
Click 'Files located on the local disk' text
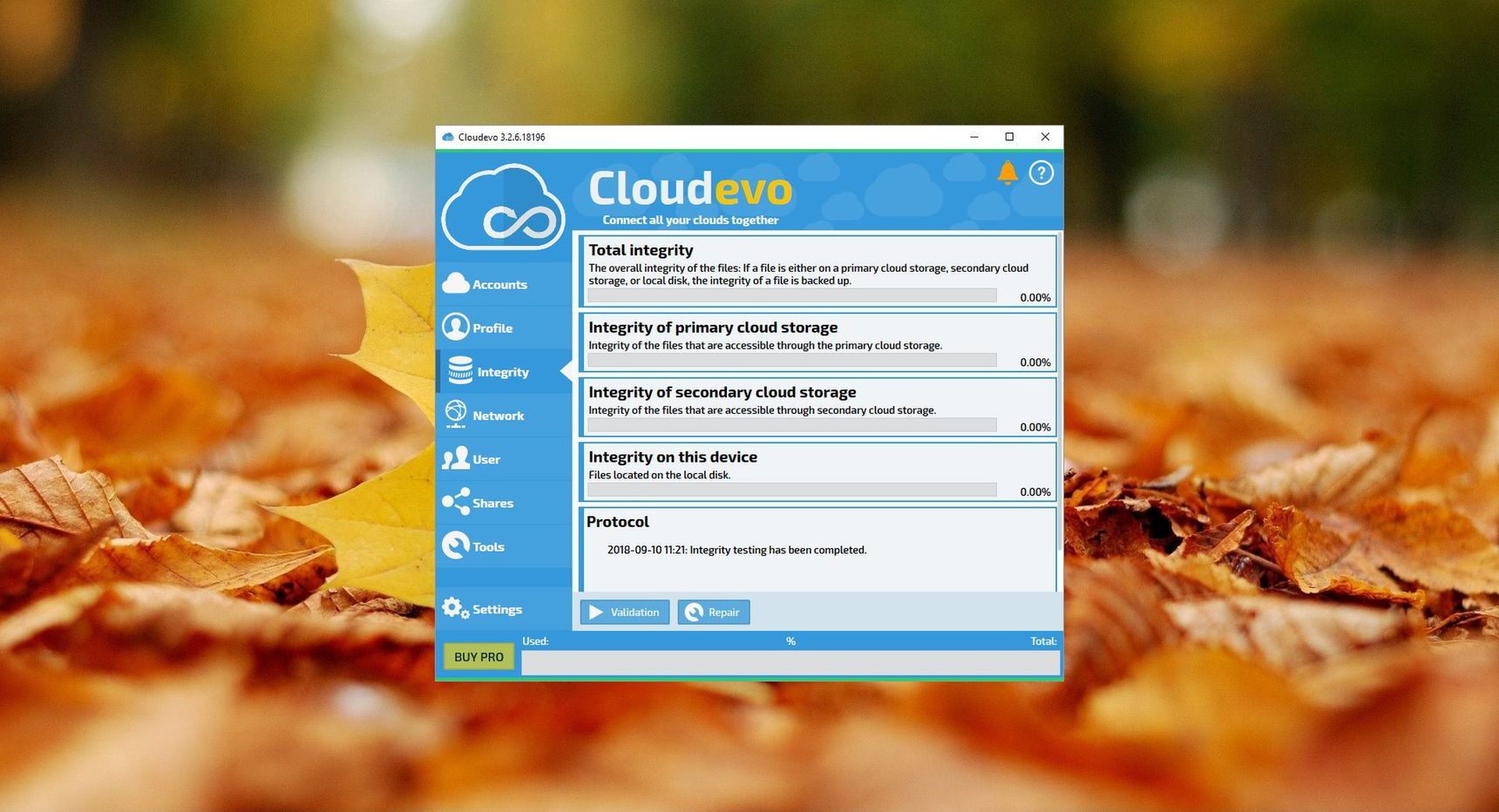pos(659,475)
